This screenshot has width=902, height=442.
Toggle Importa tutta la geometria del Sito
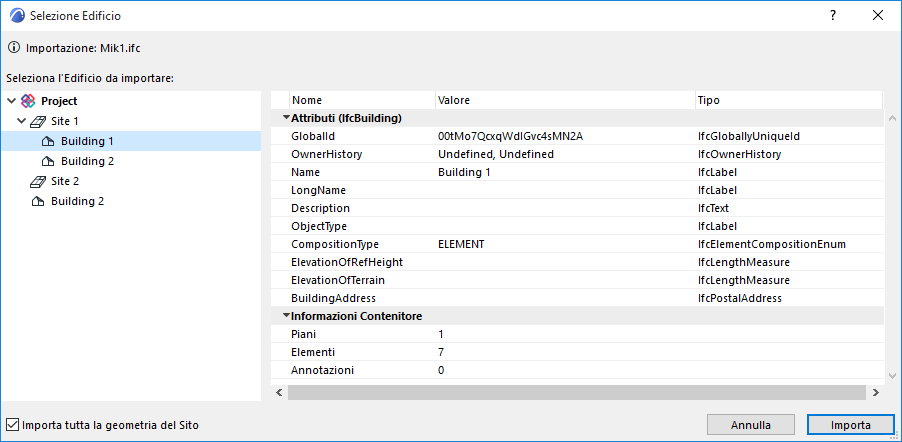point(13,425)
